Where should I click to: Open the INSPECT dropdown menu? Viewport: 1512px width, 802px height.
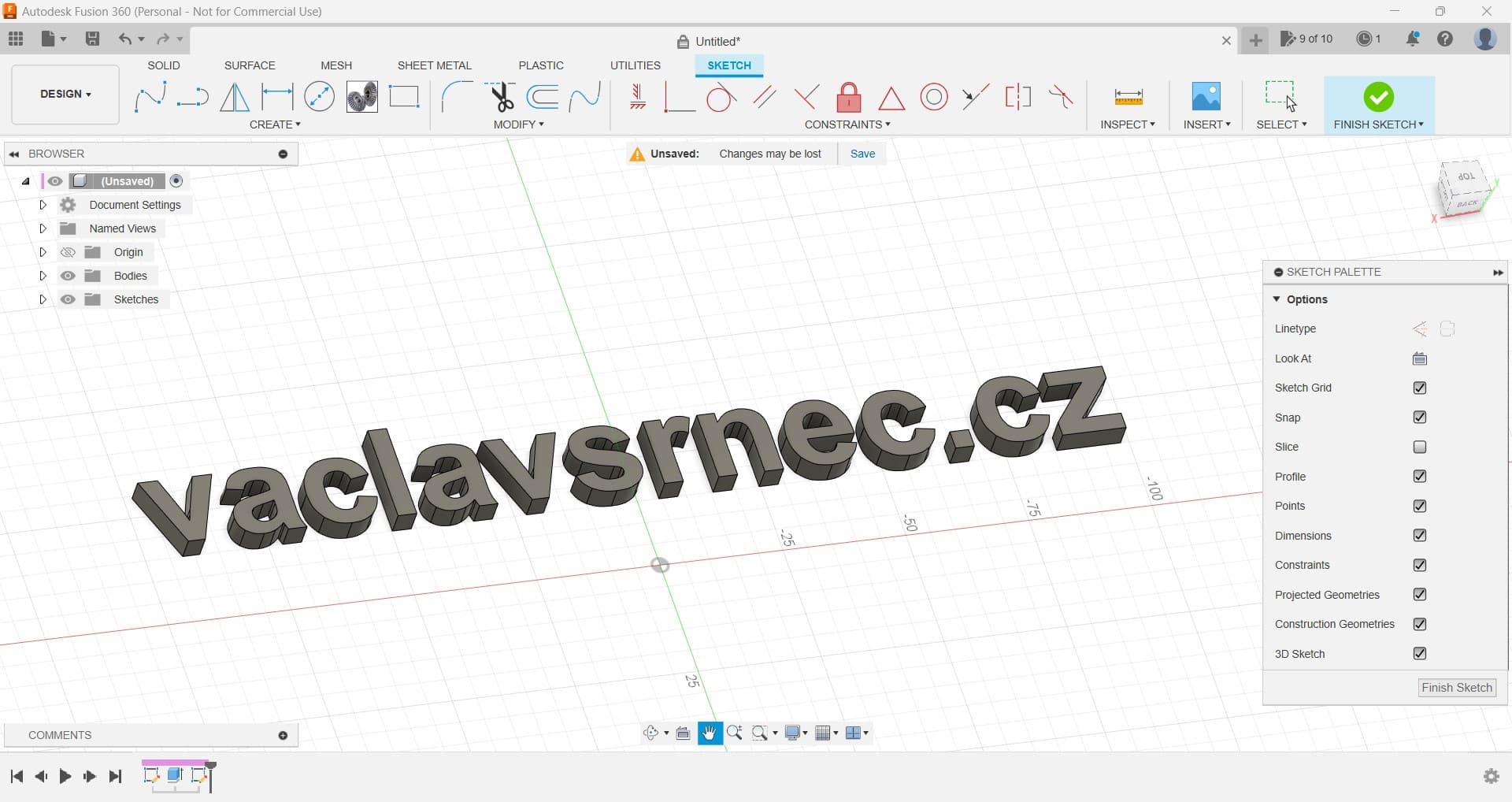[x=1128, y=124]
